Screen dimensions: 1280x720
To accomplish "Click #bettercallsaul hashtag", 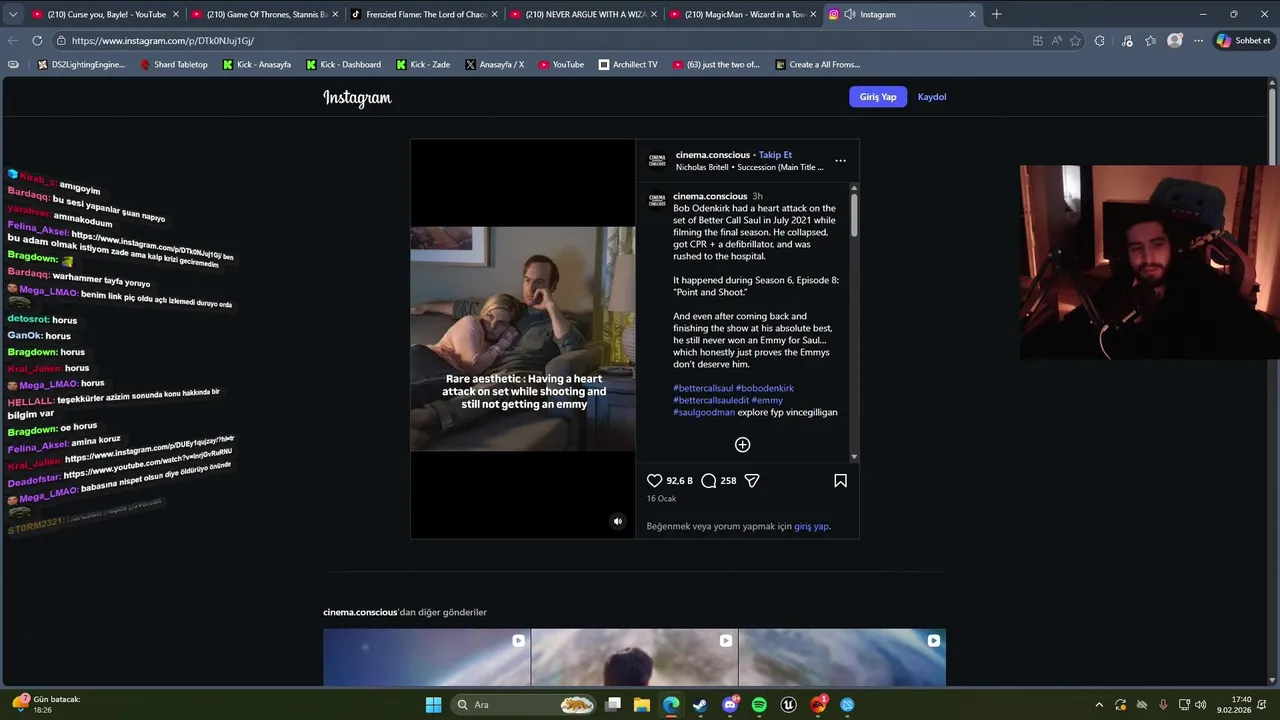I will [703, 388].
